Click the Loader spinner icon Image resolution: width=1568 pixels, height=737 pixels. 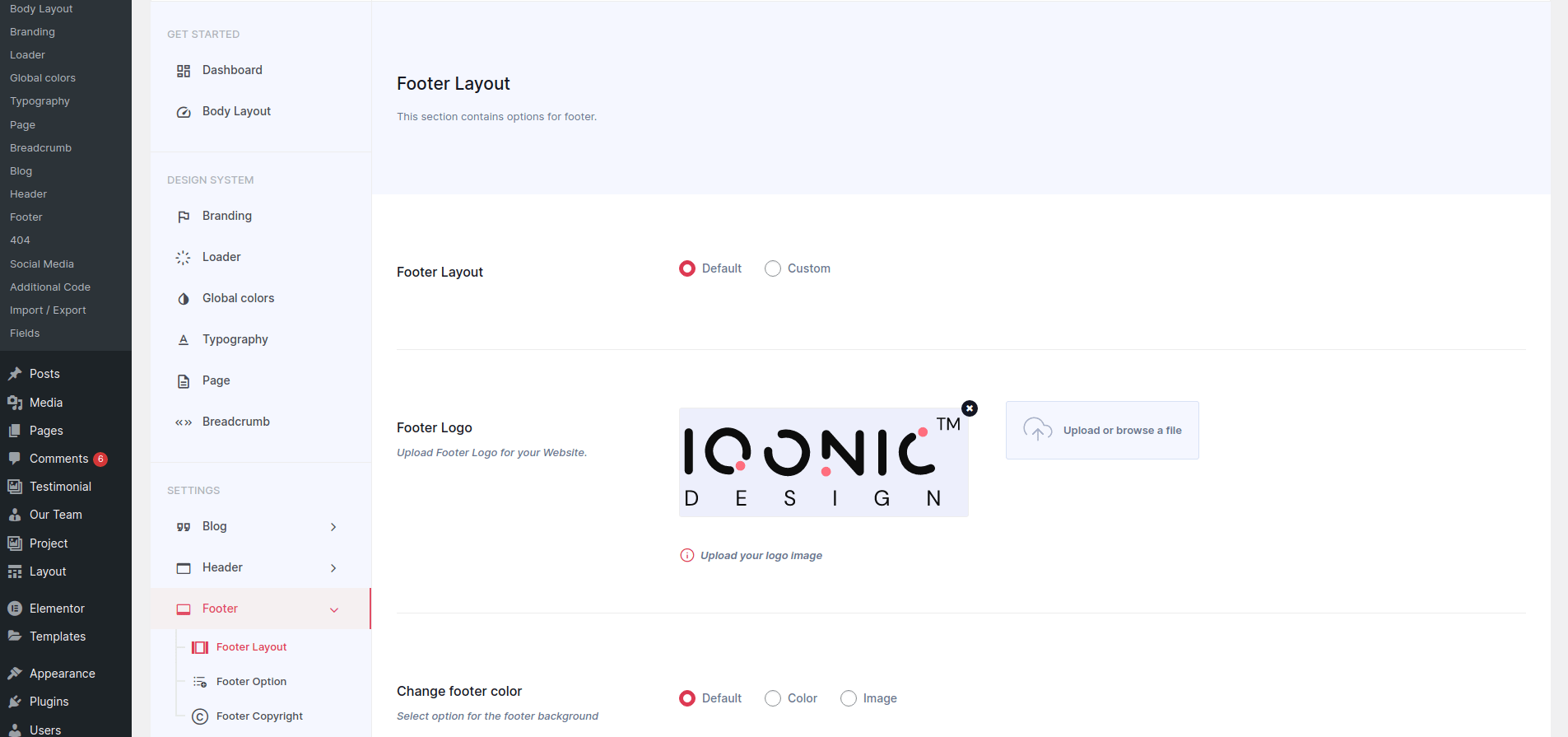coord(184,258)
